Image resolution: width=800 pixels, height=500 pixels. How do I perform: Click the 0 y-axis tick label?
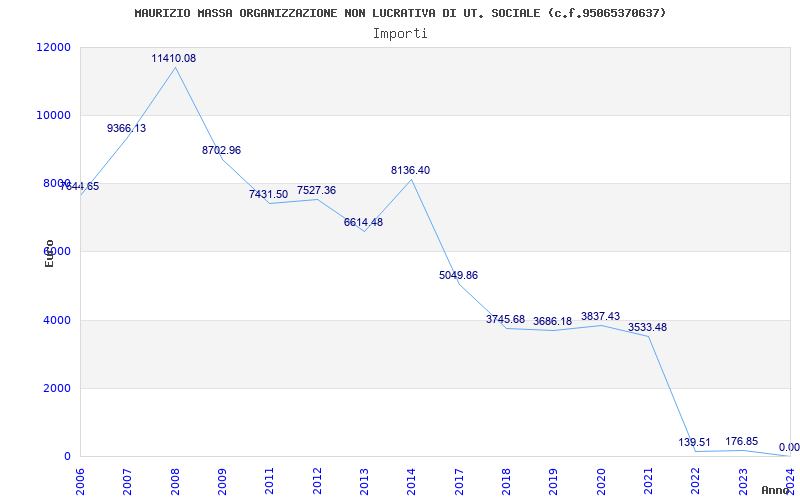pyautogui.click(x=67, y=456)
